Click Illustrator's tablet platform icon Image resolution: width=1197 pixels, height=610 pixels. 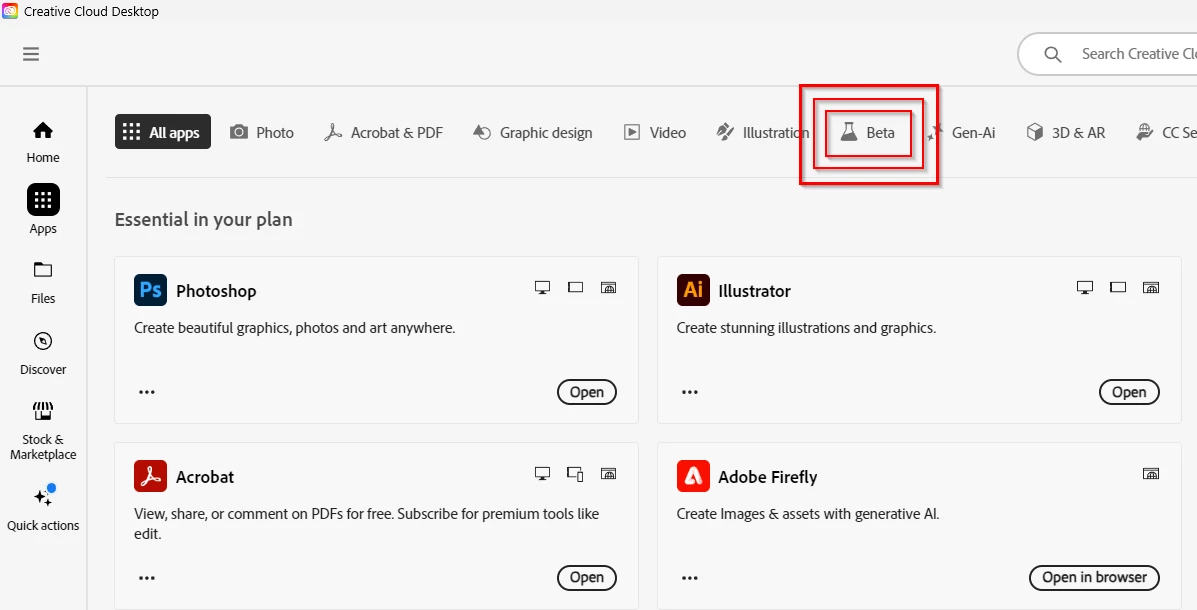1118,288
